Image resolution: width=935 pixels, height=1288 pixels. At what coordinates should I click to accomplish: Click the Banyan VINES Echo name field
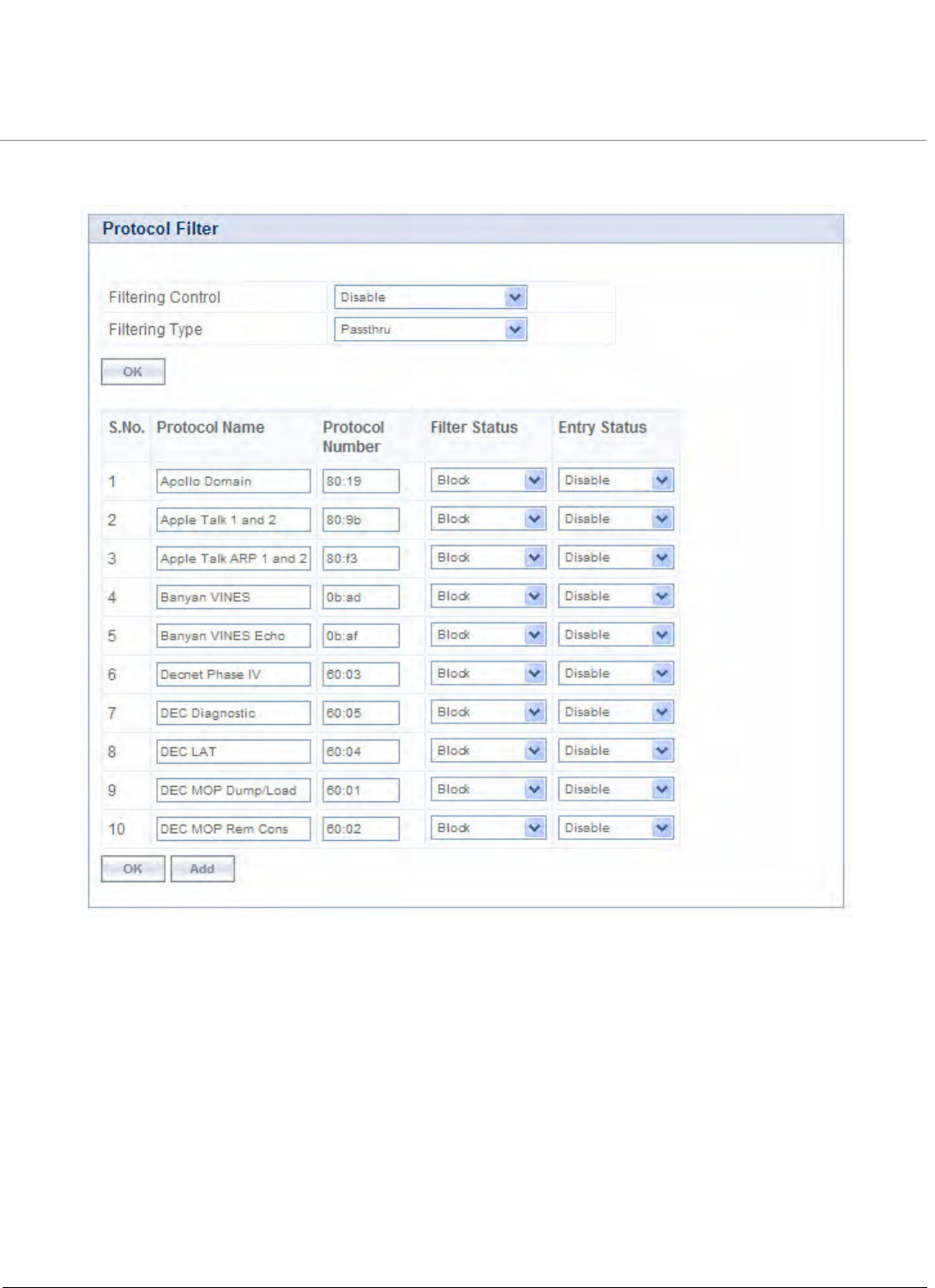[x=233, y=636]
